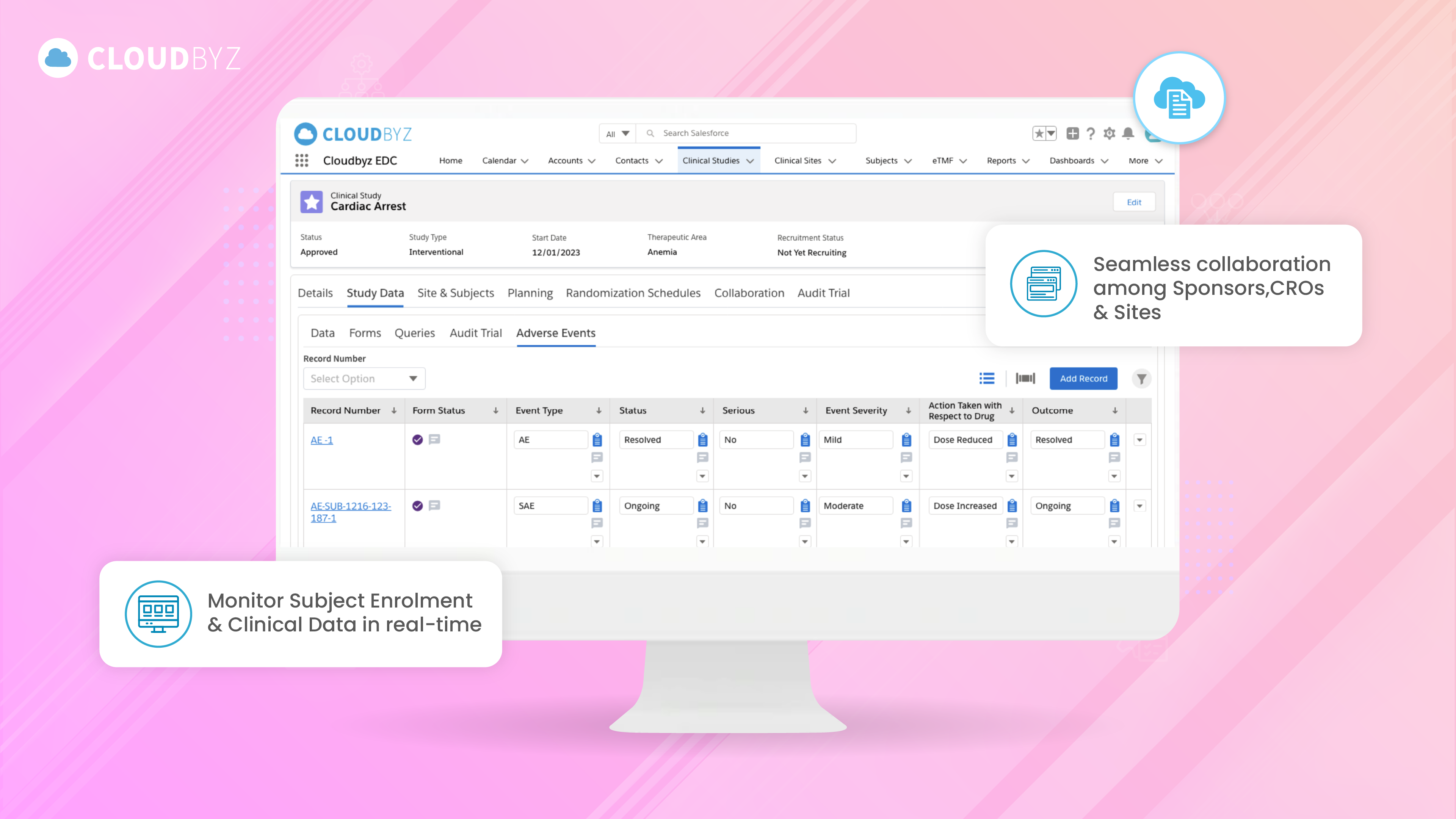
Task: Open the Salesforce Setup gear icon
Action: pos(1109,133)
